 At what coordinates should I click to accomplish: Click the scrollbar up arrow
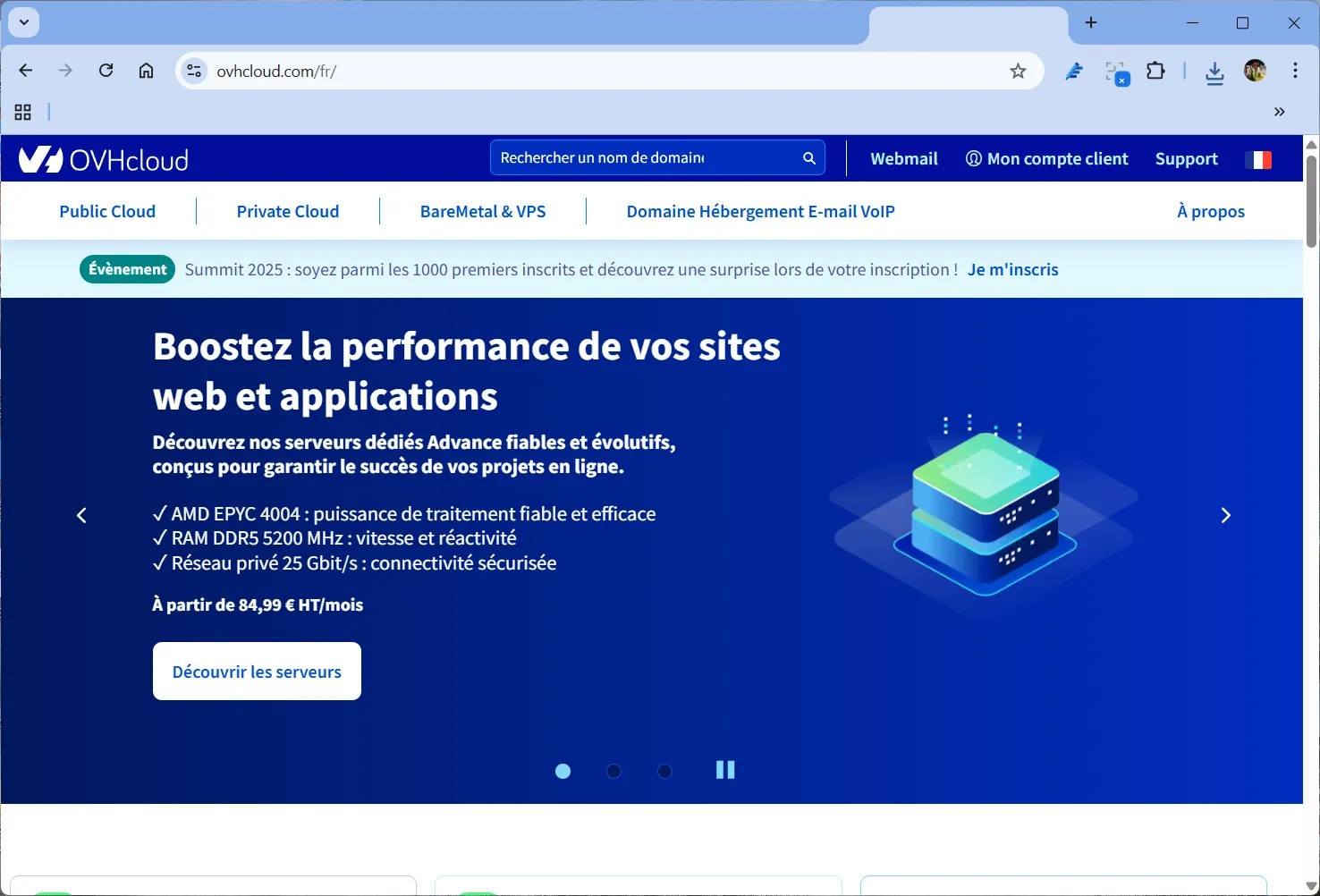coord(1311,143)
